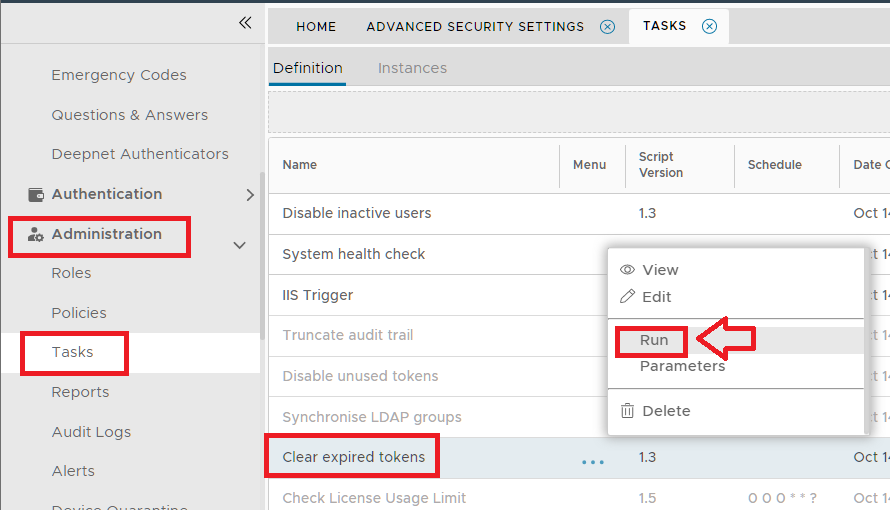Select the Disable inactive users task row
This screenshot has height=510, width=890.
[357, 213]
